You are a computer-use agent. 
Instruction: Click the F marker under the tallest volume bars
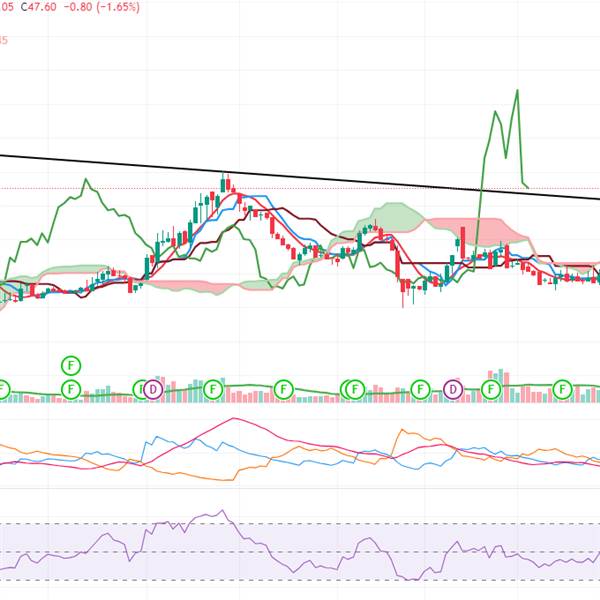[x=491, y=390]
